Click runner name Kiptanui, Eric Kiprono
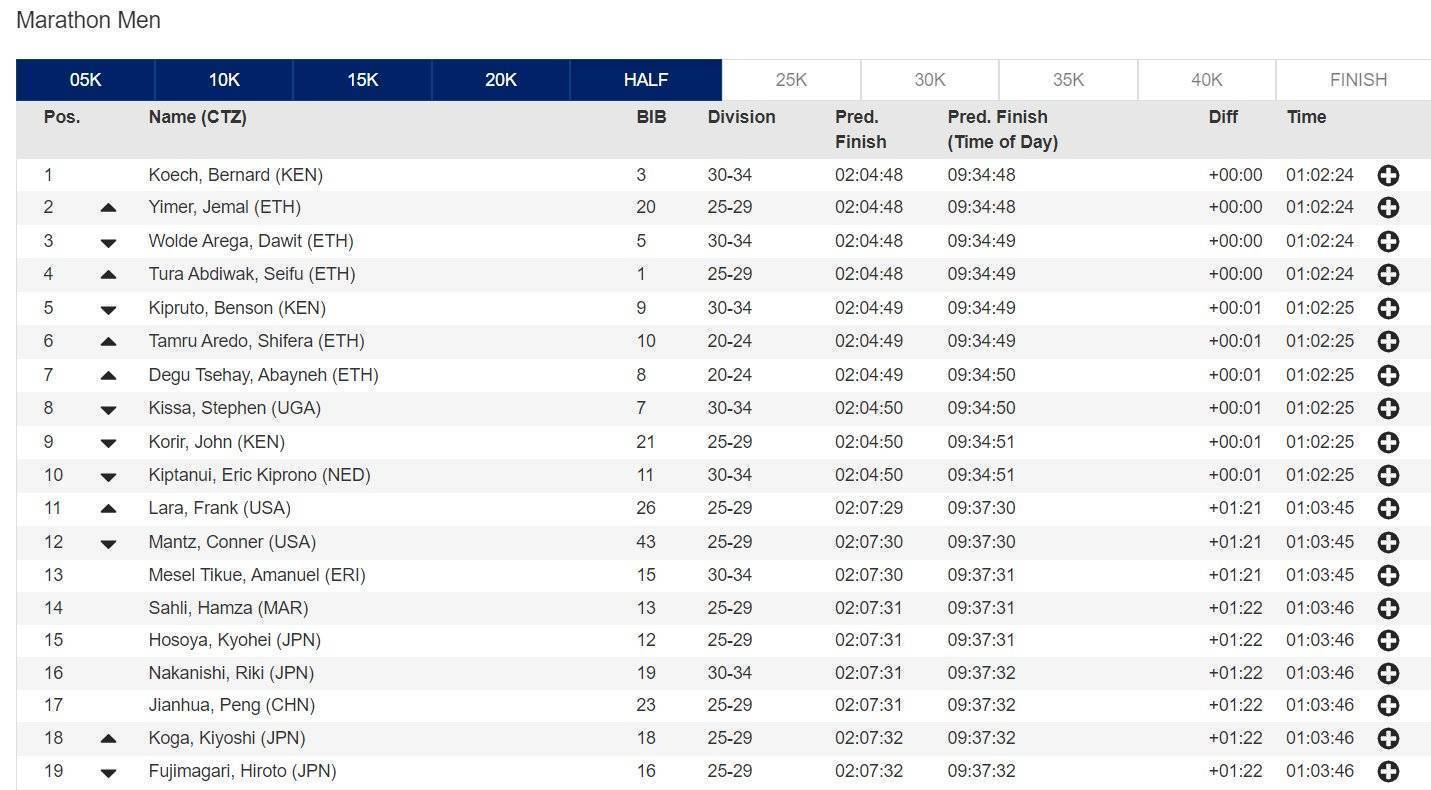This screenshot has height=790, width=1431. click(x=259, y=475)
